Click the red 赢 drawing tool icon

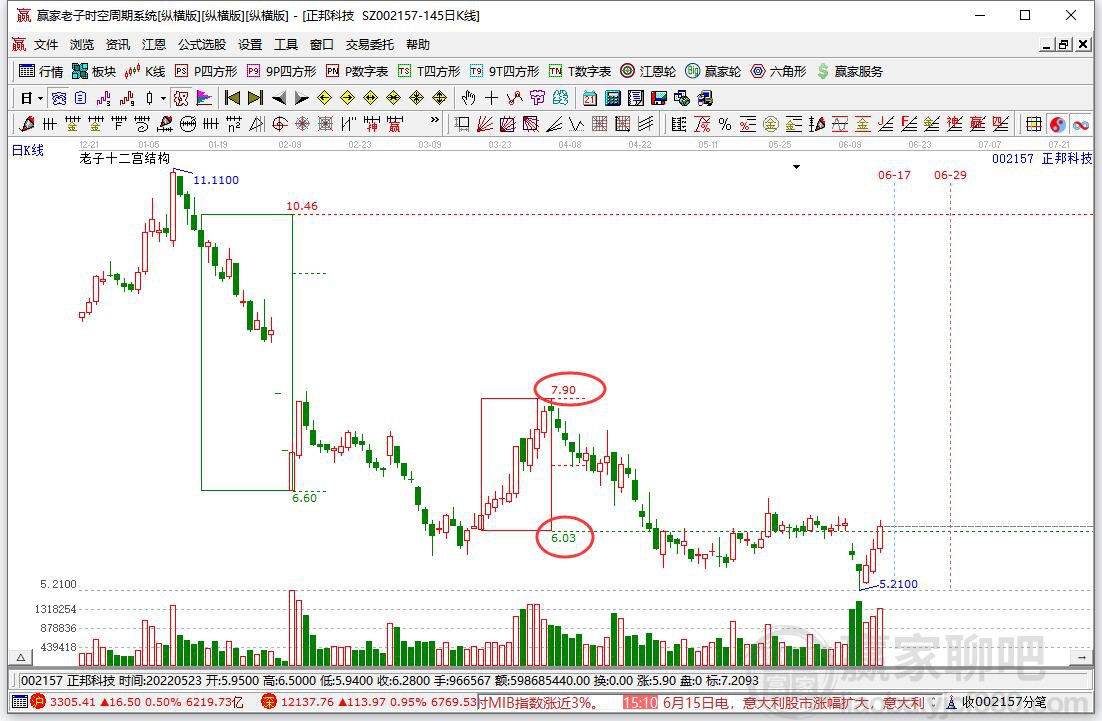click(394, 124)
